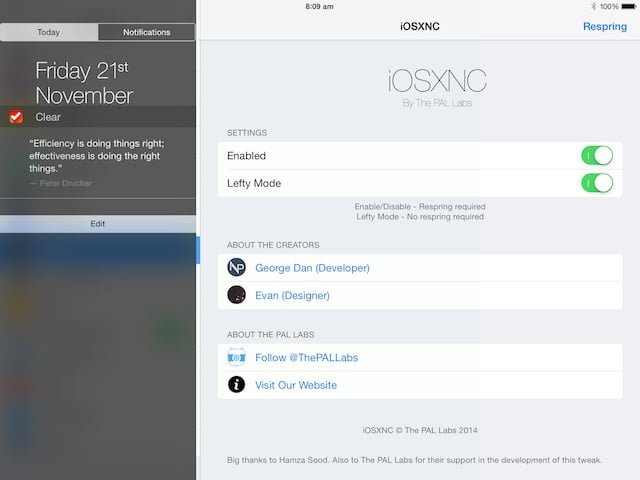Tap the PAL Labs icon beside Follow
This screenshot has height=480, width=640.
pyautogui.click(x=236, y=357)
